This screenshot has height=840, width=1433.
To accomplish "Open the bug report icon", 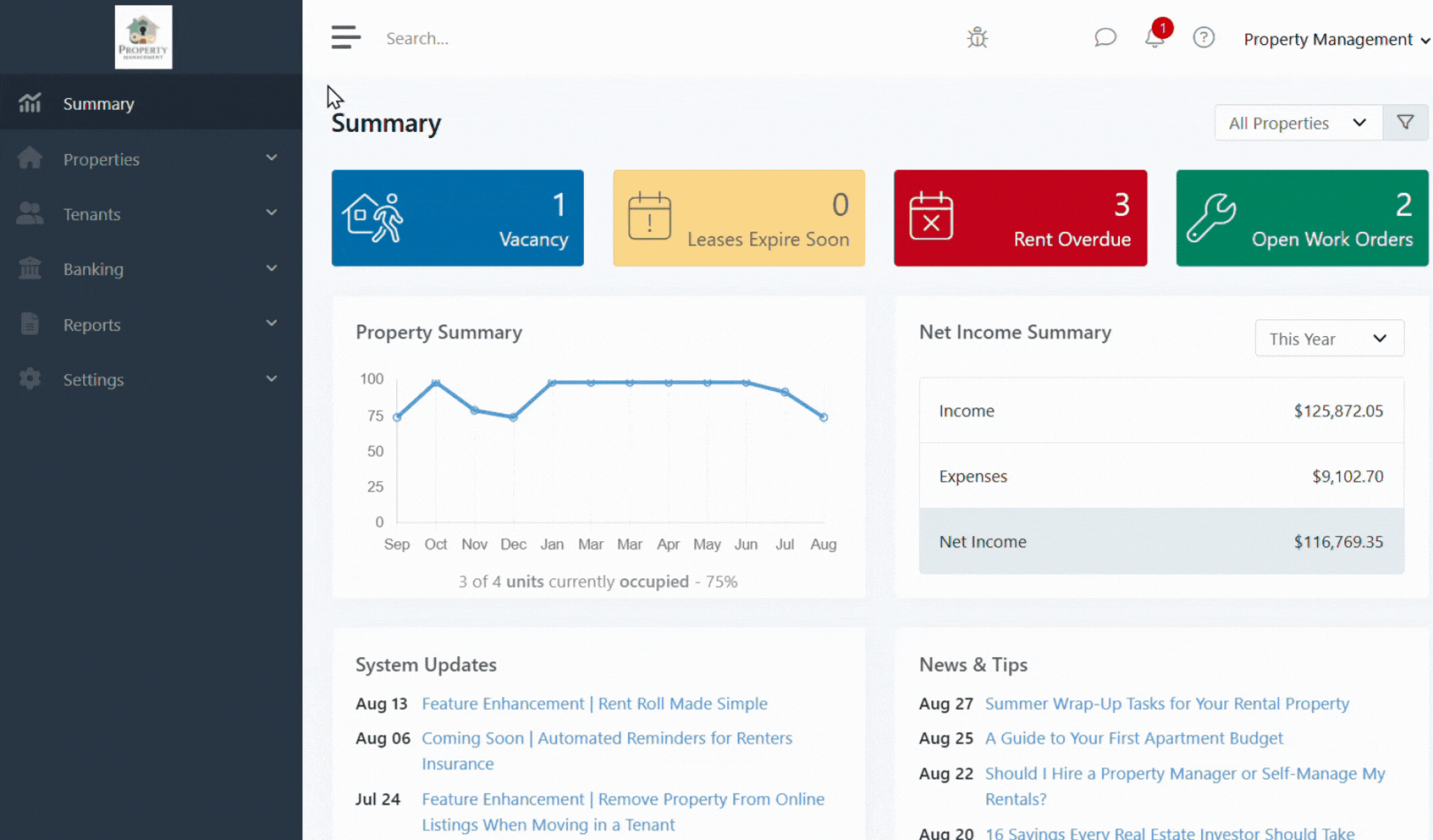I will tap(977, 38).
